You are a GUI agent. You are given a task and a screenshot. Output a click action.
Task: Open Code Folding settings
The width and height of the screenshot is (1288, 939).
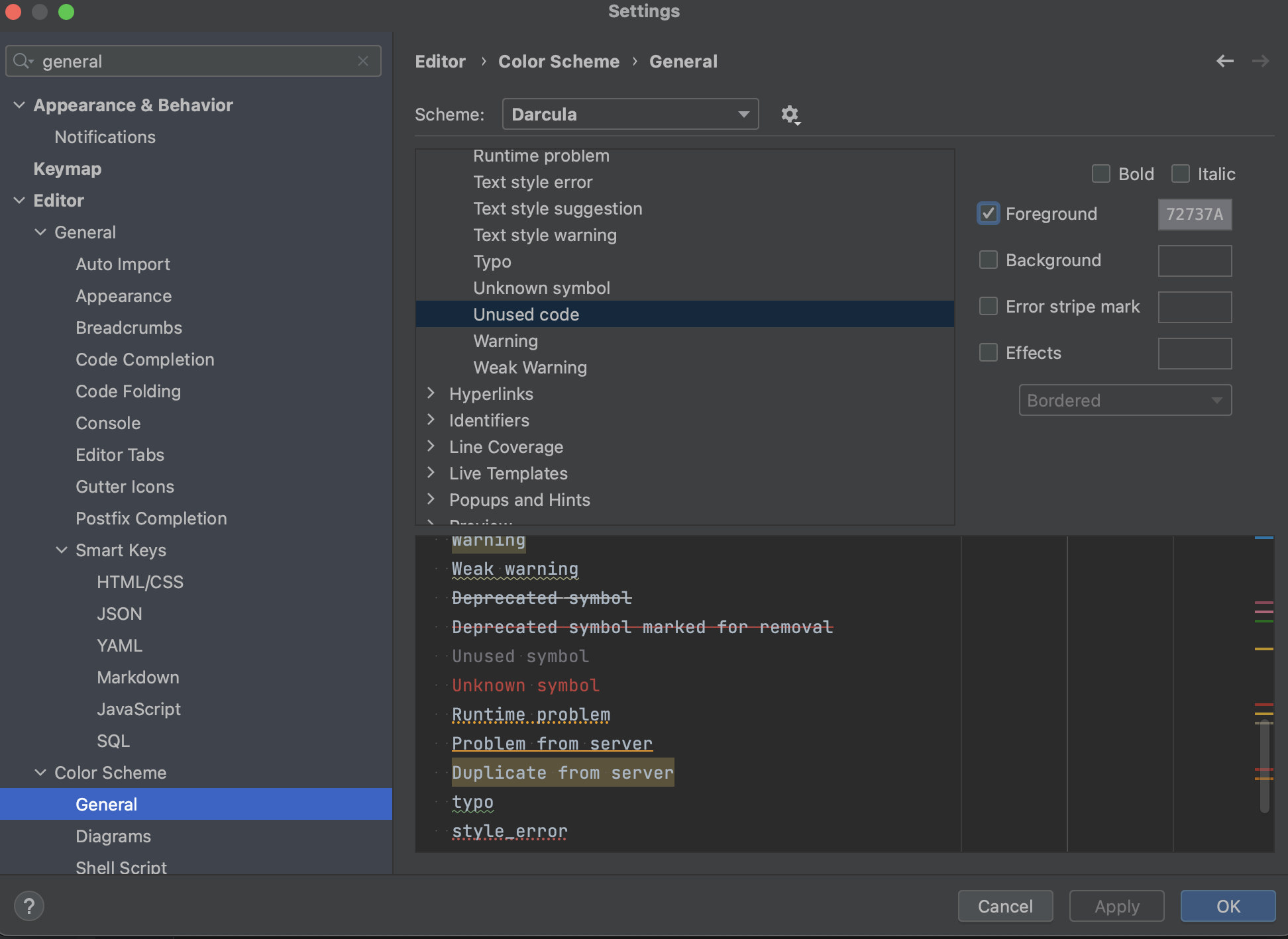point(128,391)
